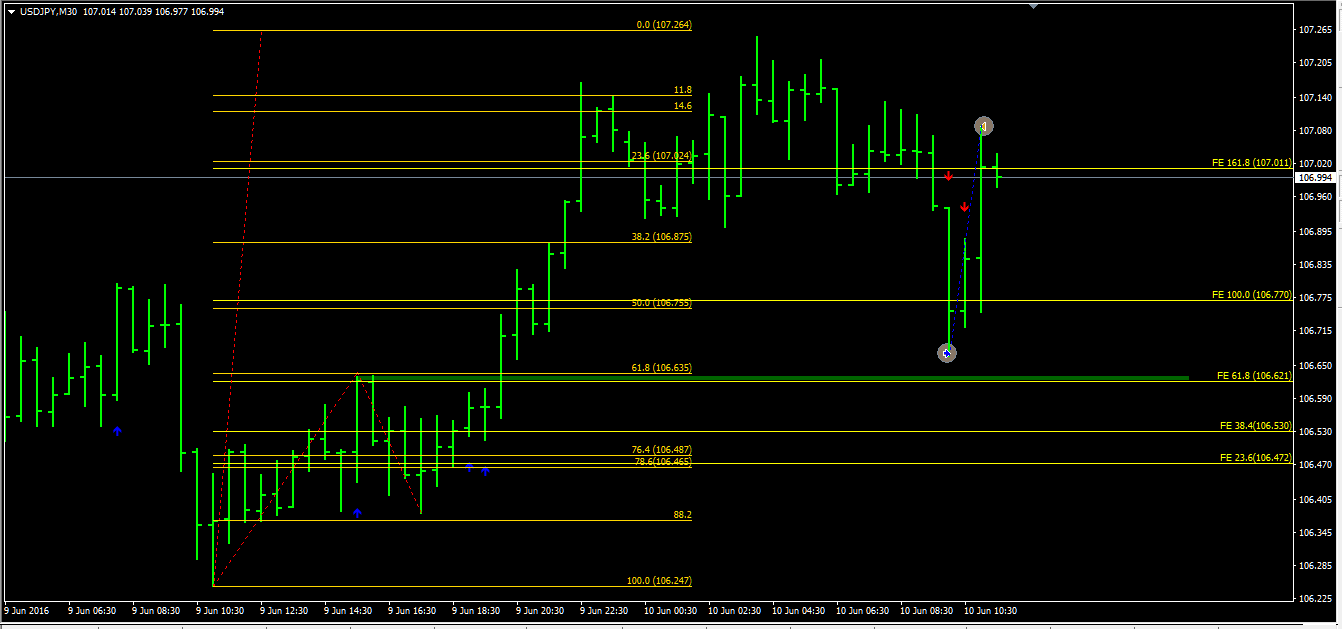Click the USDJPY,M30 chart title text
The image size is (1342, 629).
tap(50, 12)
